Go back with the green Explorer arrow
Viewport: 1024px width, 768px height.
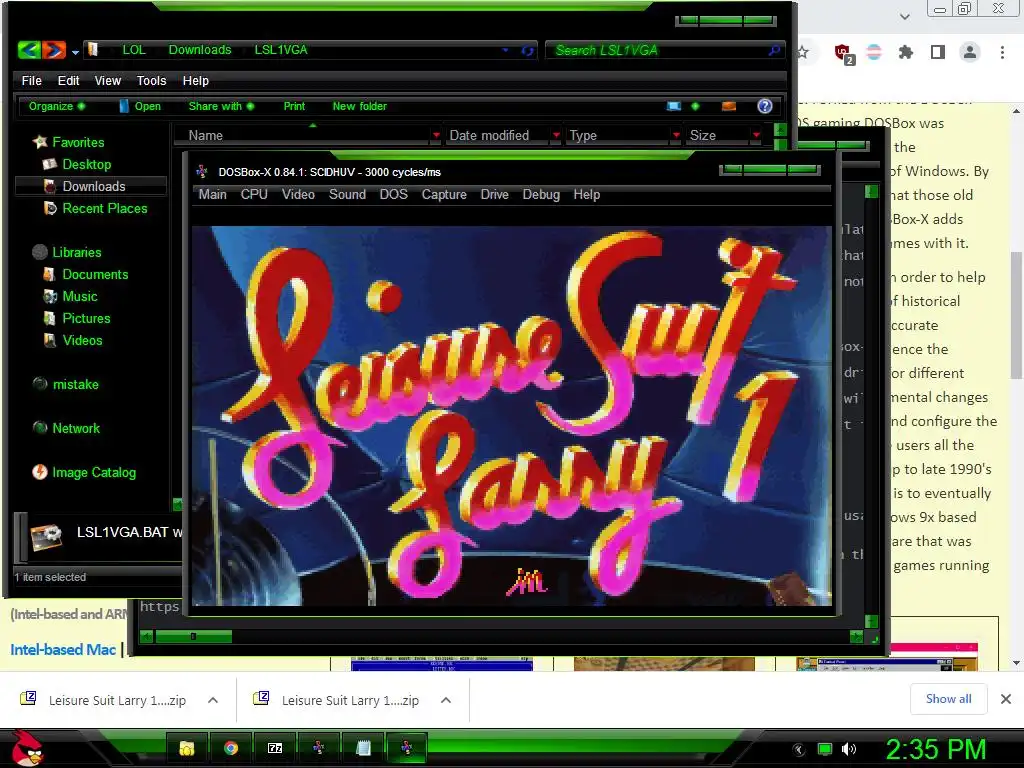[29, 50]
